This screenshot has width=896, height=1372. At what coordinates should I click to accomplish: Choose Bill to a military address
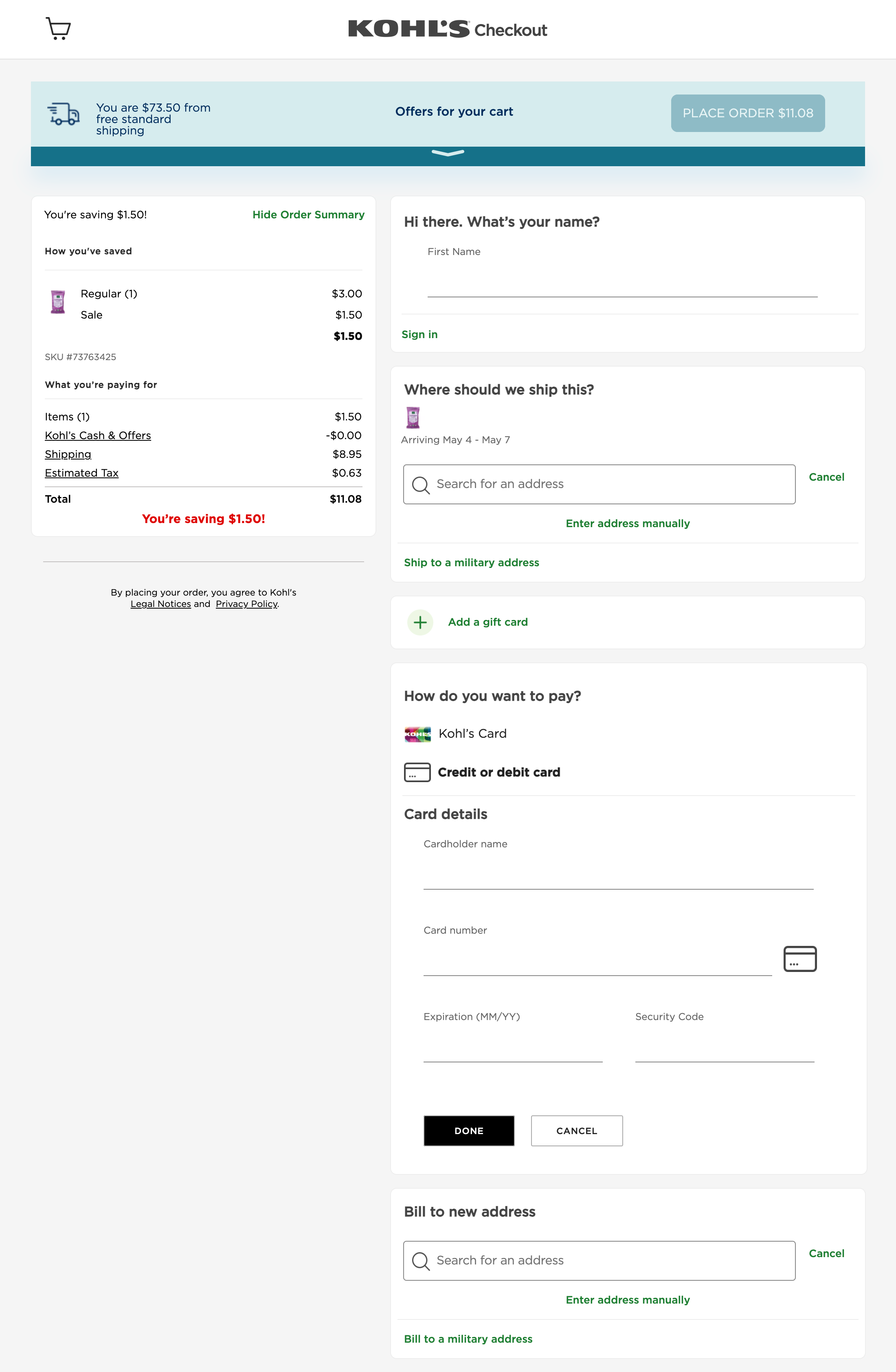pyautogui.click(x=468, y=1339)
